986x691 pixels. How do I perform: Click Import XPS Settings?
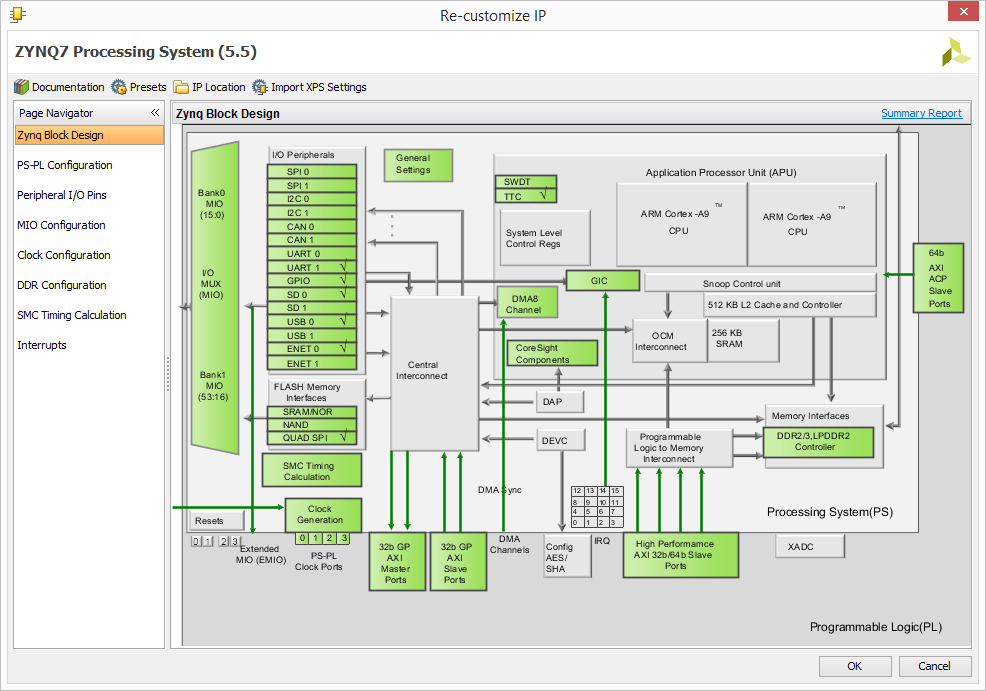309,87
